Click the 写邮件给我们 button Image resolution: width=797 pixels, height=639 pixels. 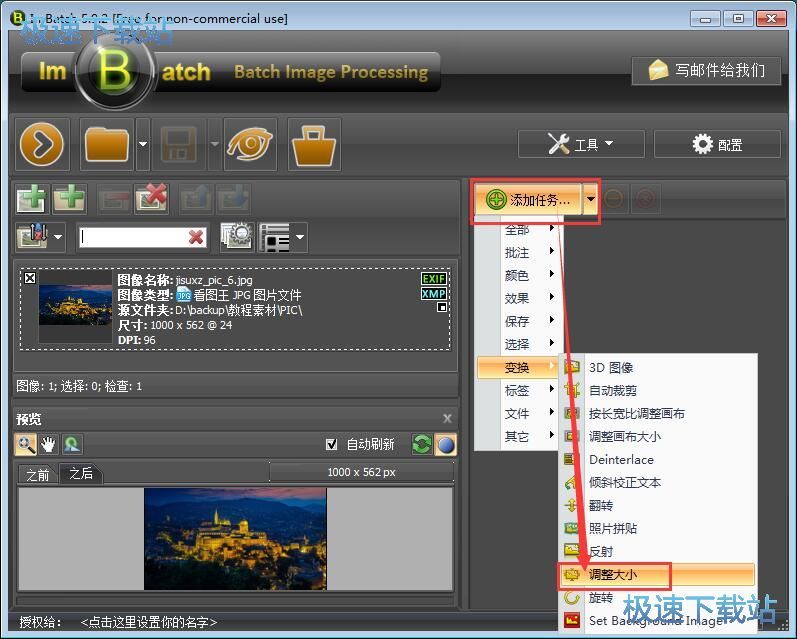[x=707, y=71]
